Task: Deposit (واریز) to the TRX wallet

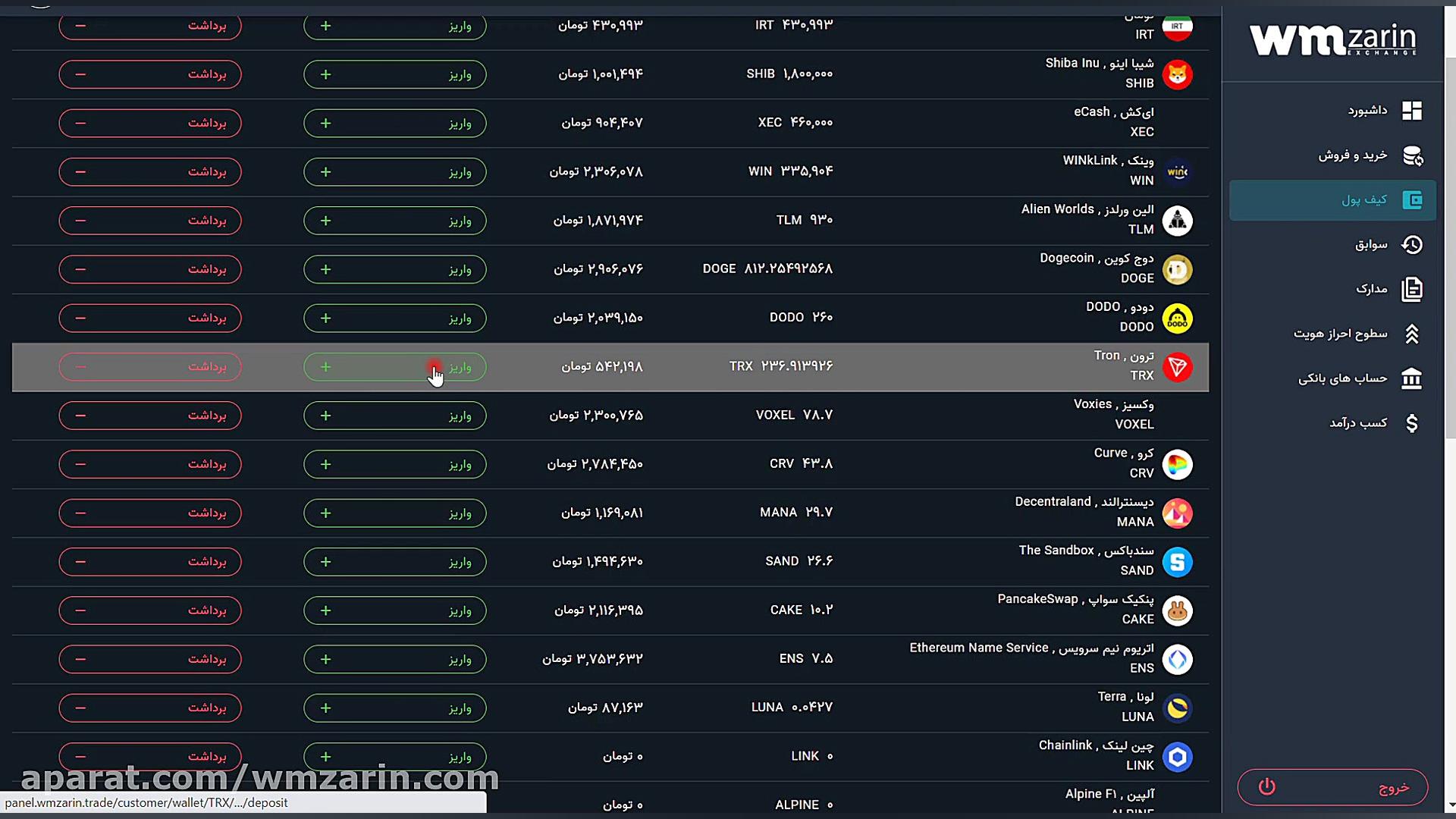Action: point(394,367)
